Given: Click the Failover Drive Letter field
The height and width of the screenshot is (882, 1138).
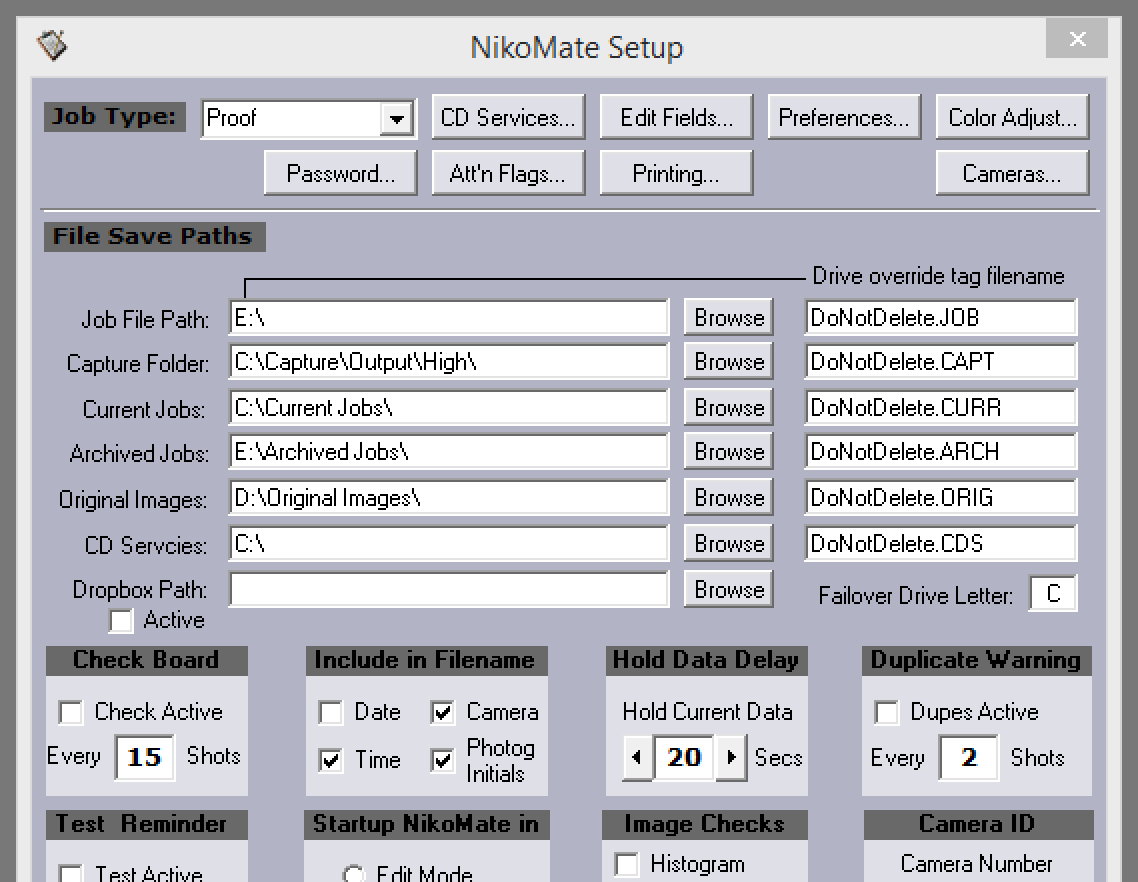Looking at the screenshot, I should 1053,594.
